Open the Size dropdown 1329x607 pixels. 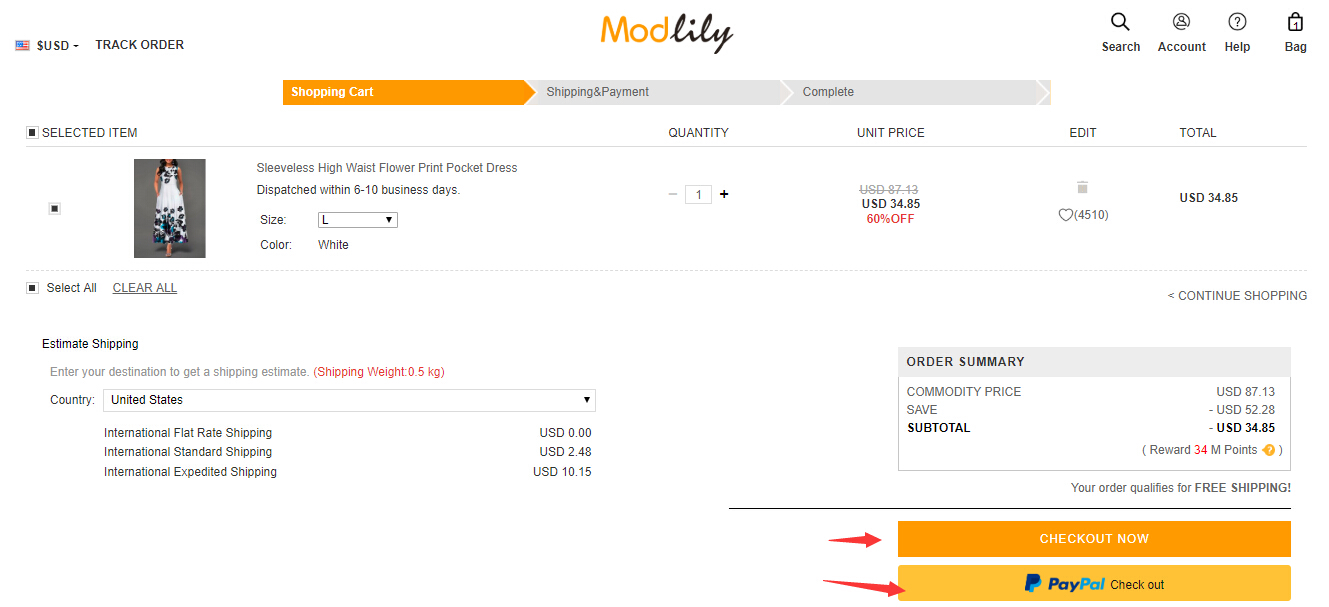click(357, 220)
